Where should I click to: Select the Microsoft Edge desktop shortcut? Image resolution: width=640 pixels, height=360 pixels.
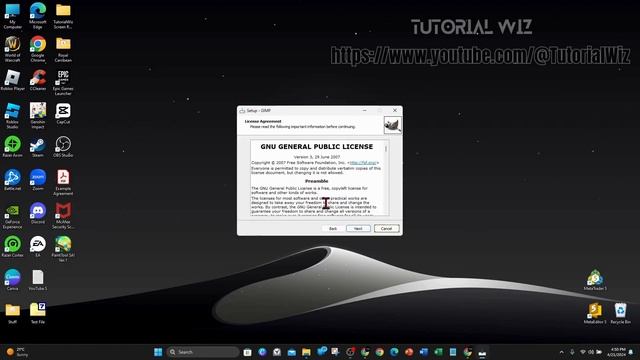[38, 16]
